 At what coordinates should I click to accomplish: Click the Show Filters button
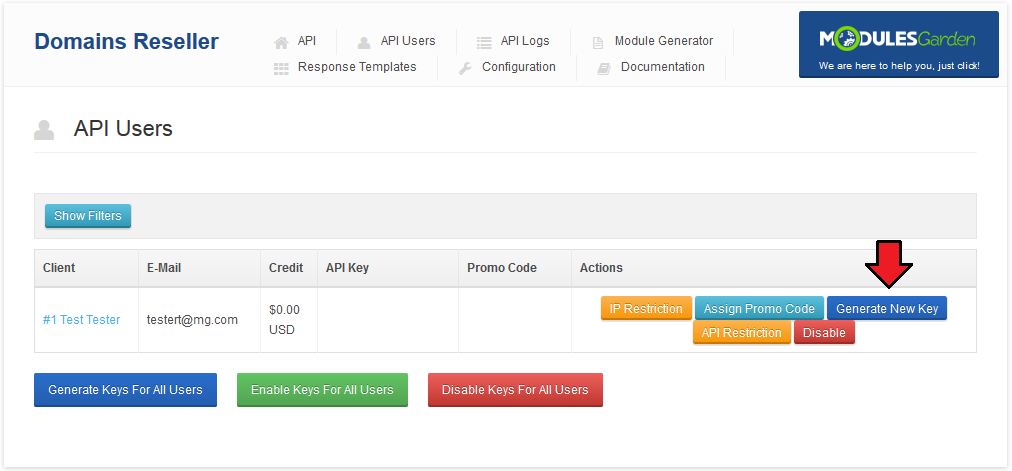coord(88,216)
